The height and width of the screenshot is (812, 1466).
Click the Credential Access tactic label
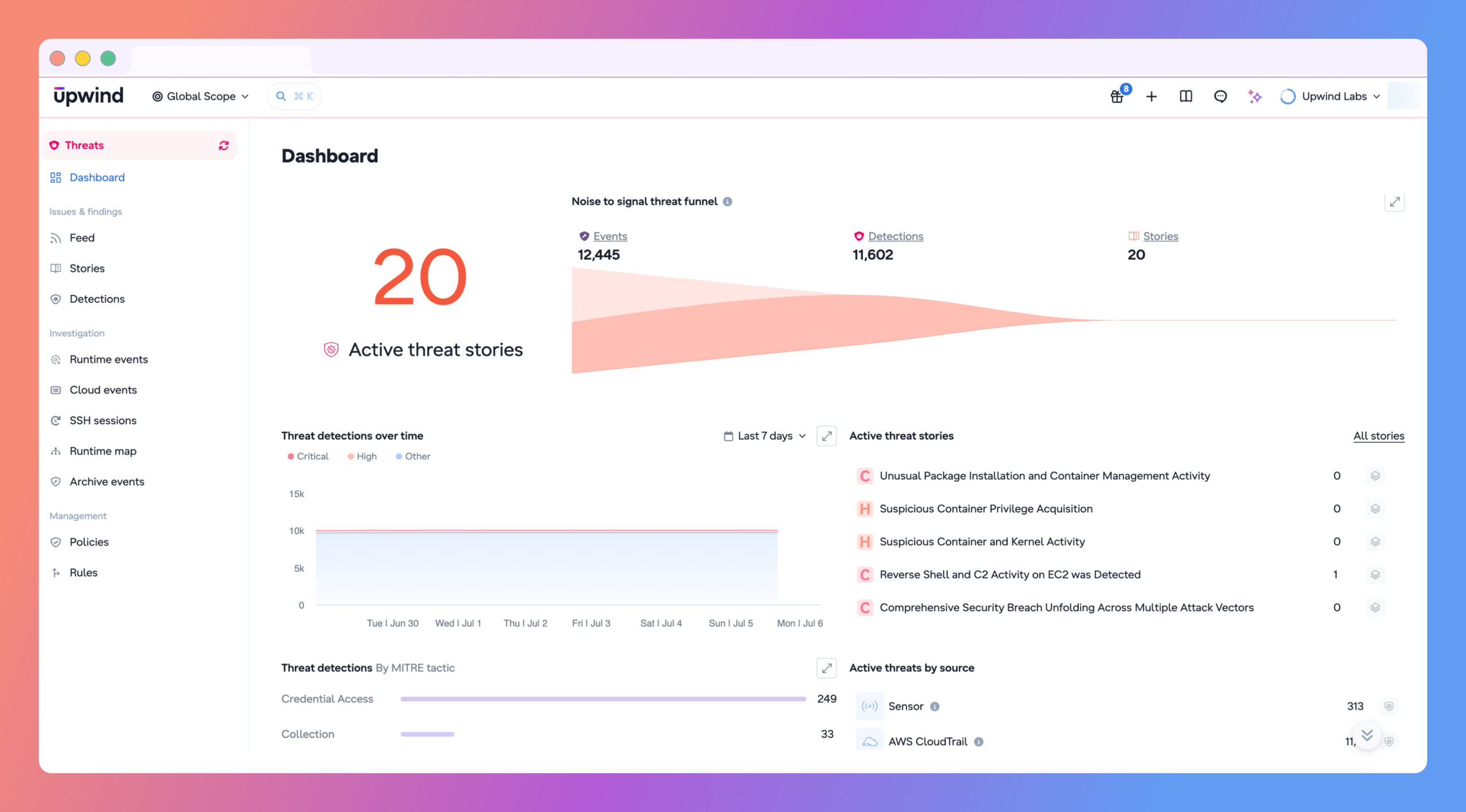point(327,699)
